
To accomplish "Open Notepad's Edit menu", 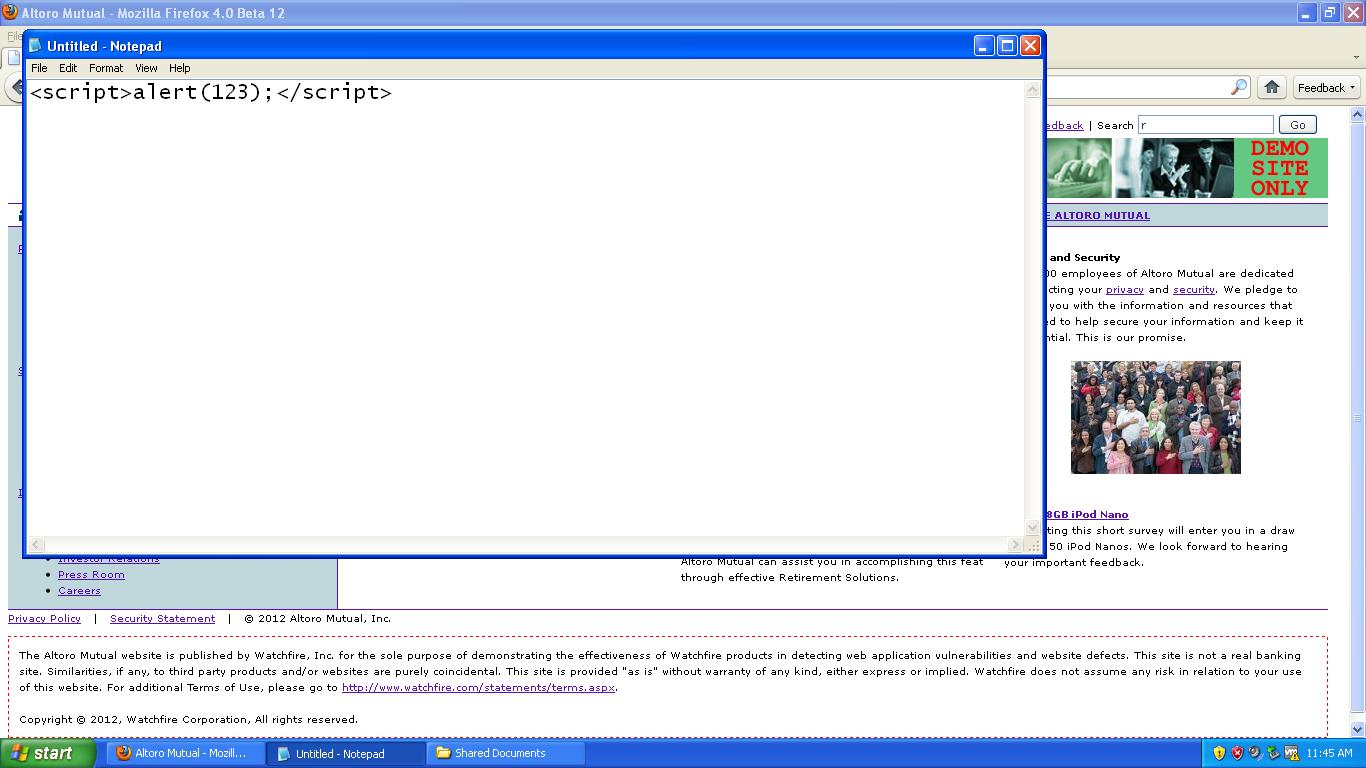I will pos(68,68).
